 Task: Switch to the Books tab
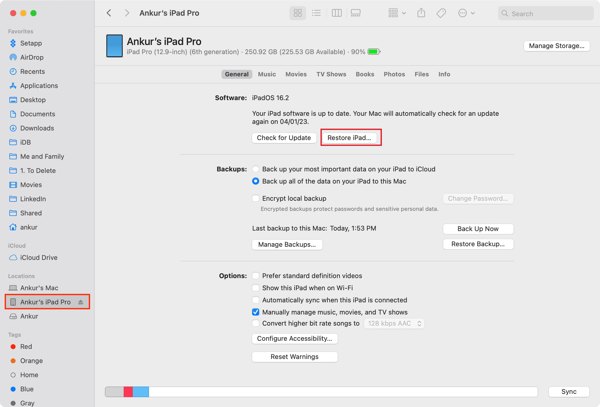[365, 74]
